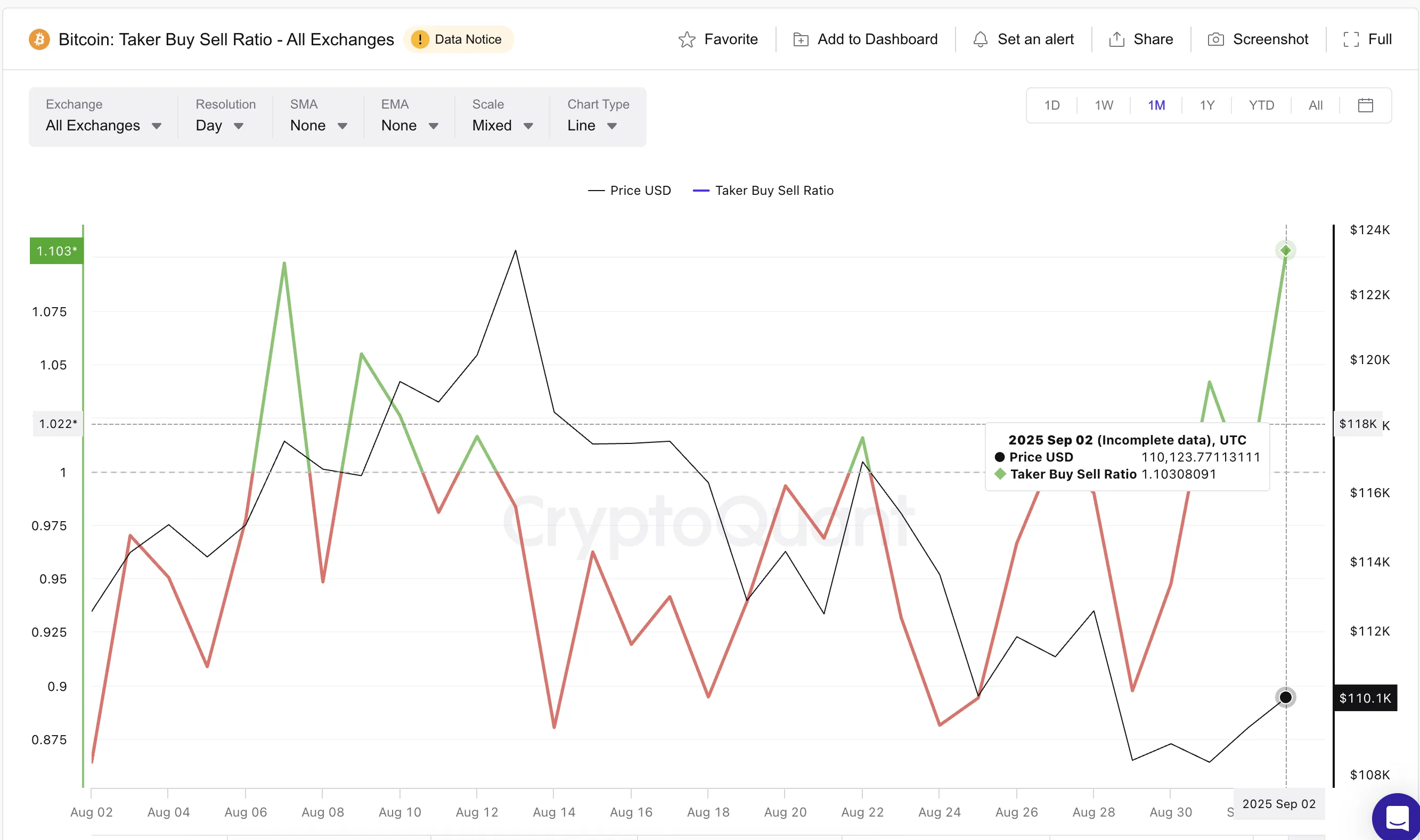Viewport: 1420px width, 840px height.
Task: Switch to the YTD time range tab
Action: 1261,105
